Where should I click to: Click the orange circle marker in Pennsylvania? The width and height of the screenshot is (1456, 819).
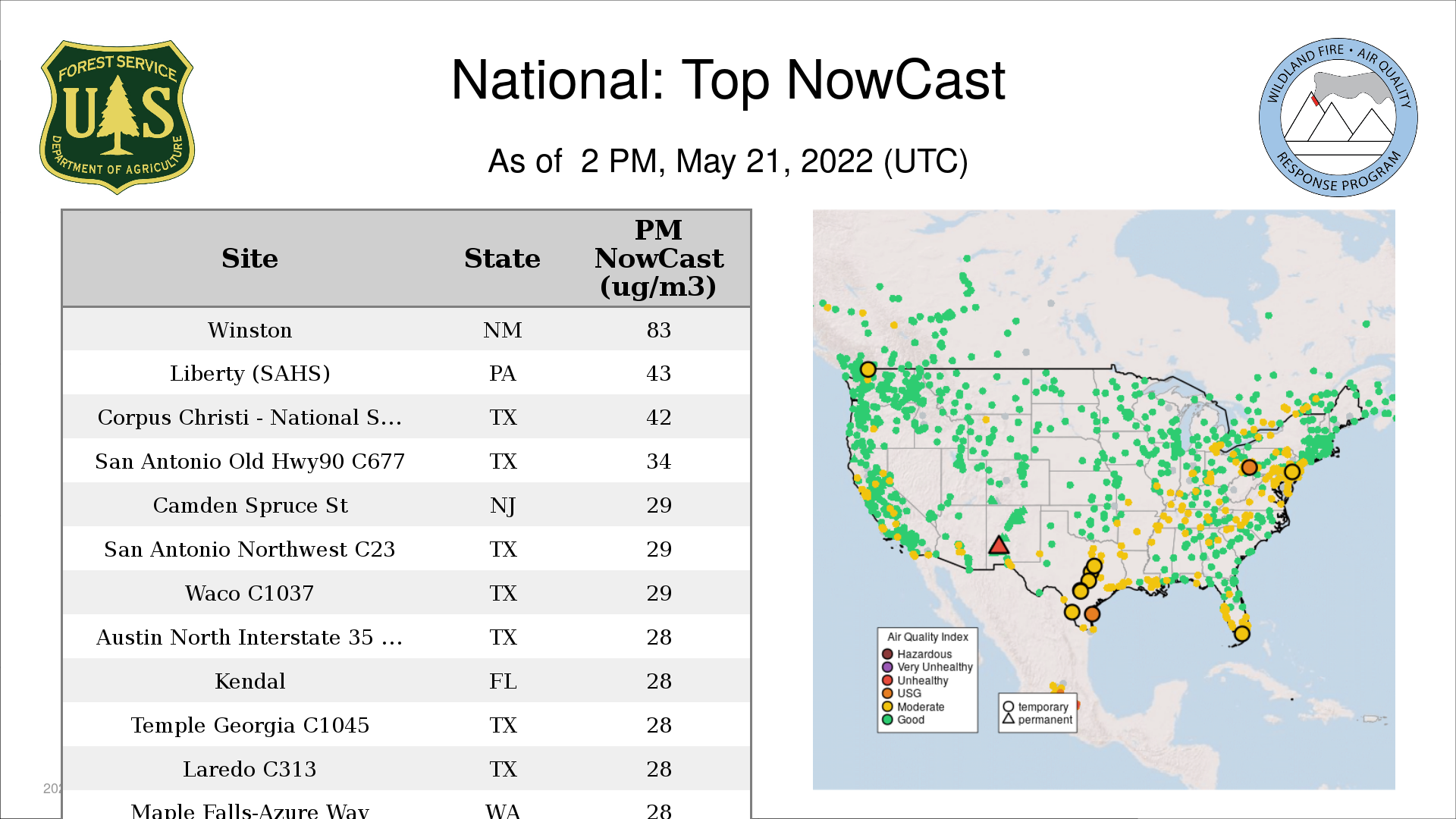(1249, 467)
